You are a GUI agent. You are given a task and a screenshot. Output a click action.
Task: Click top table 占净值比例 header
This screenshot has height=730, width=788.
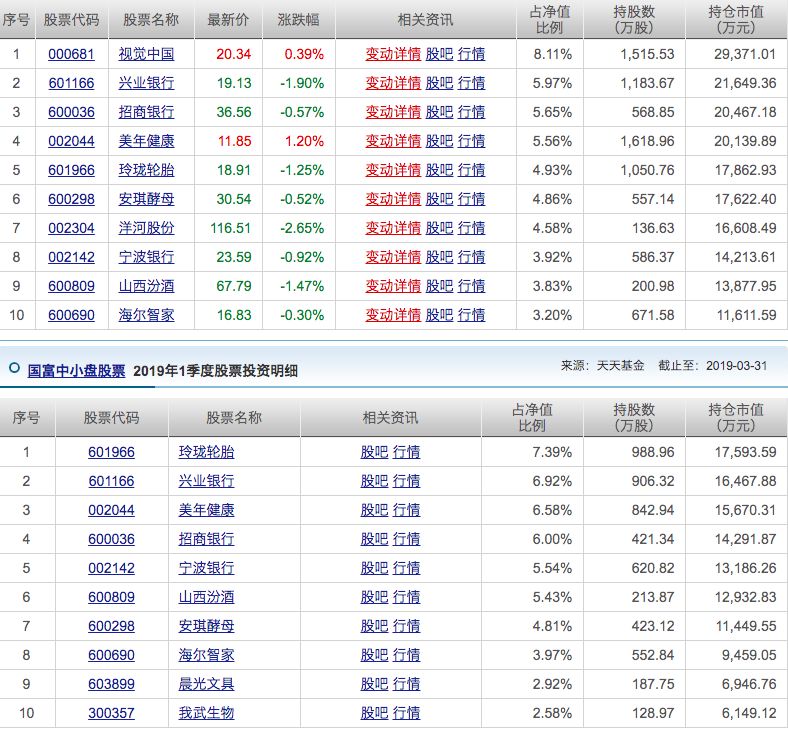click(x=550, y=20)
